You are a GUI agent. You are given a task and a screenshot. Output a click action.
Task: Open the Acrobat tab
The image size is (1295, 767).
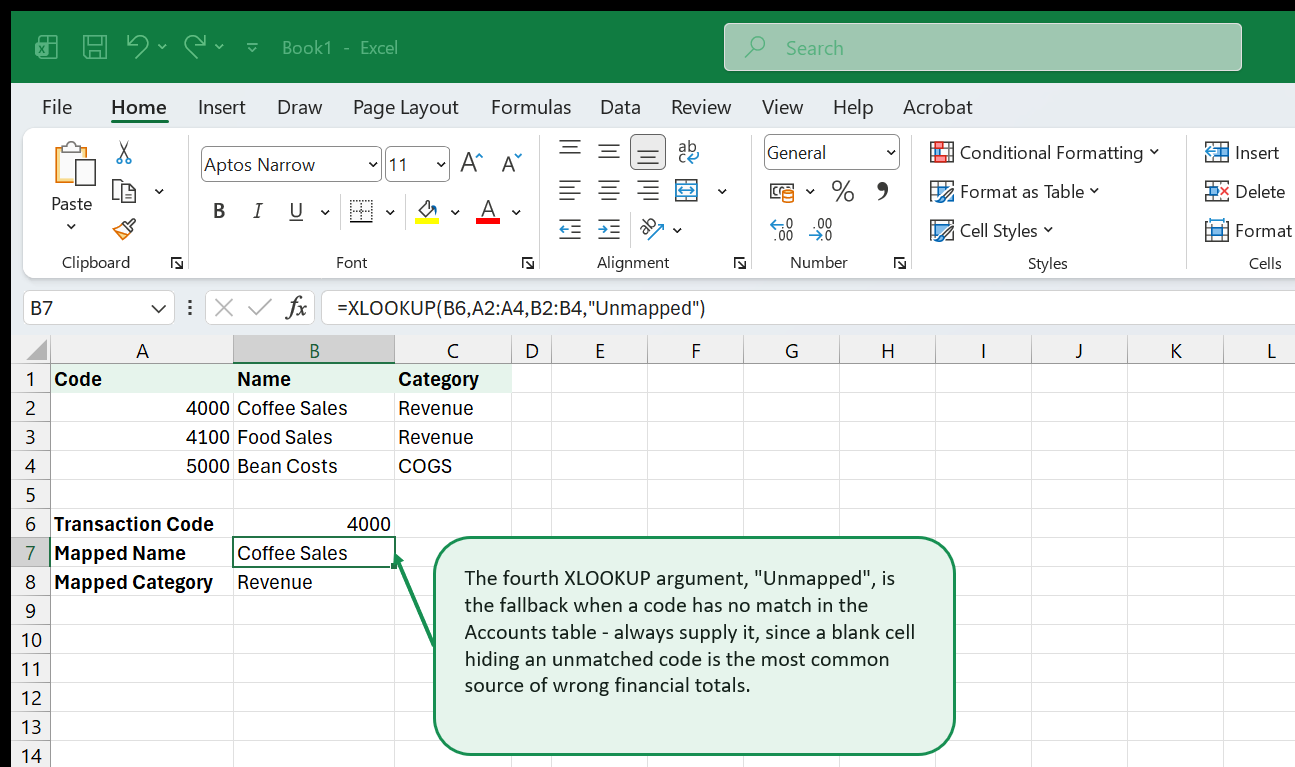[x=937, y=107]
